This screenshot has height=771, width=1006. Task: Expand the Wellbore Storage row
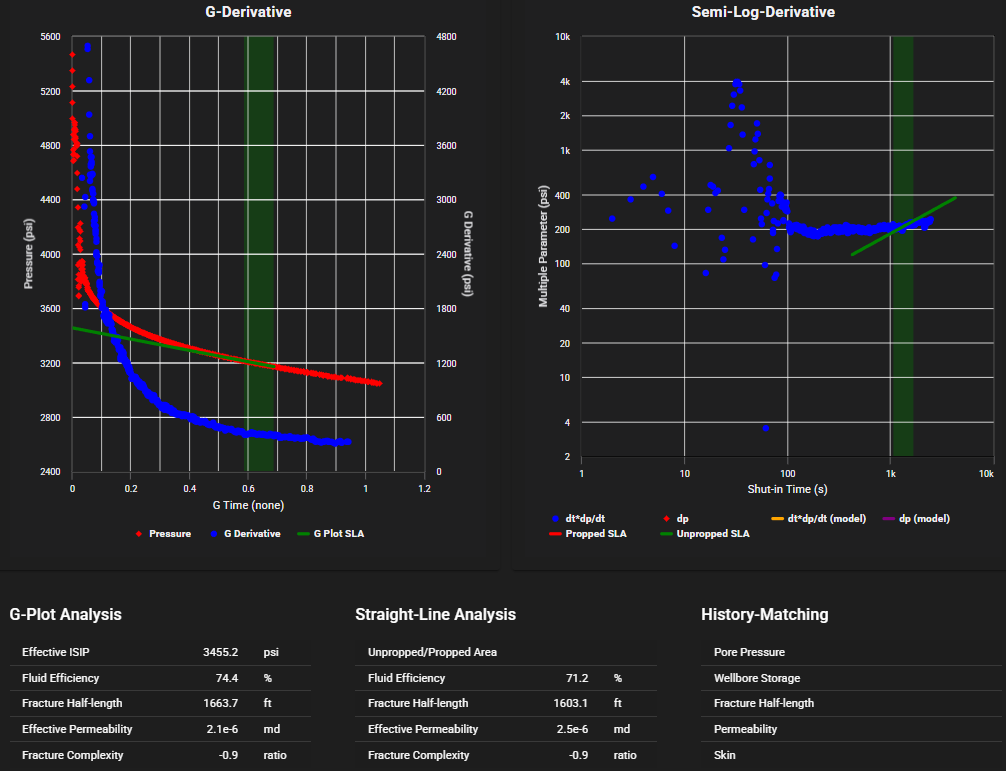[x=756, y=678]
